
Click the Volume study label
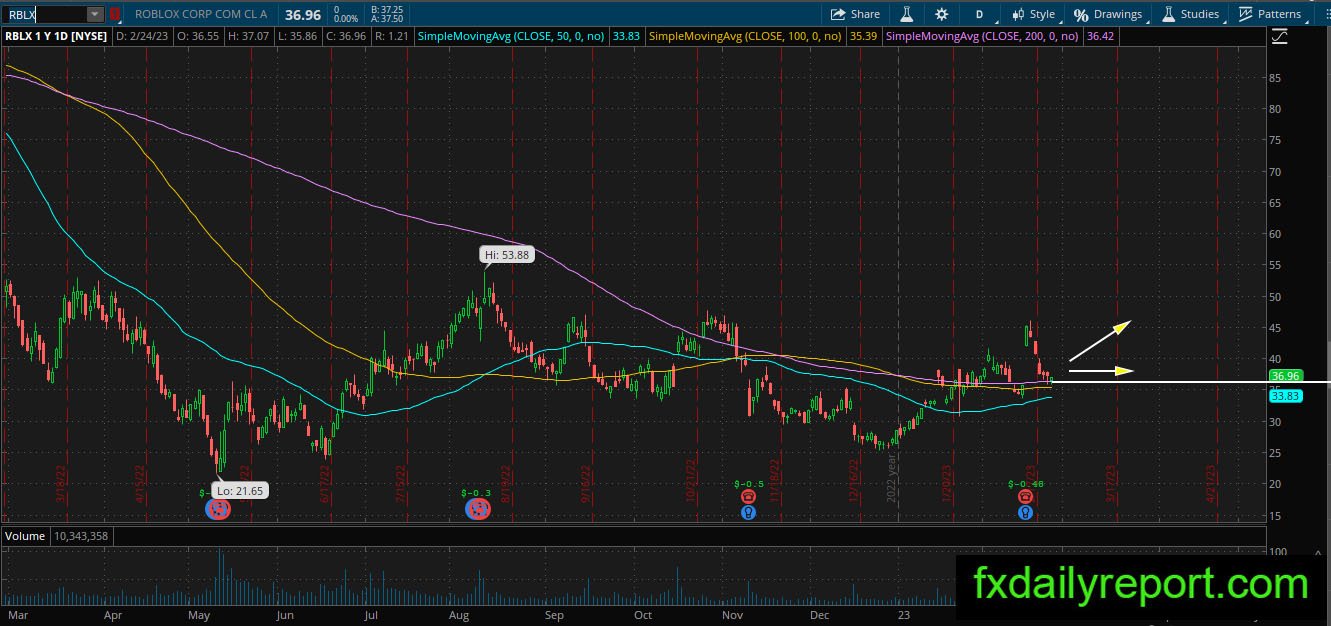coord(25,536)
